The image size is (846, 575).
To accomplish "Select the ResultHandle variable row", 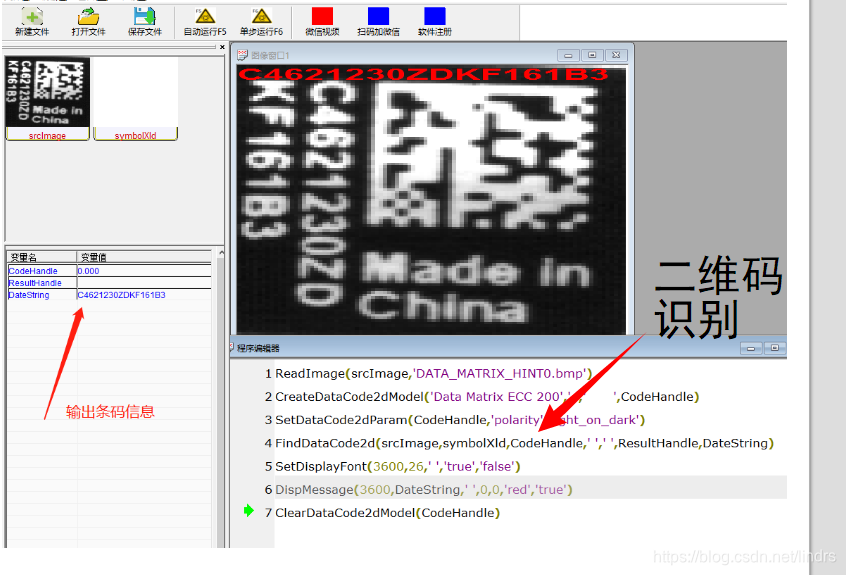I will click(109, 283).
